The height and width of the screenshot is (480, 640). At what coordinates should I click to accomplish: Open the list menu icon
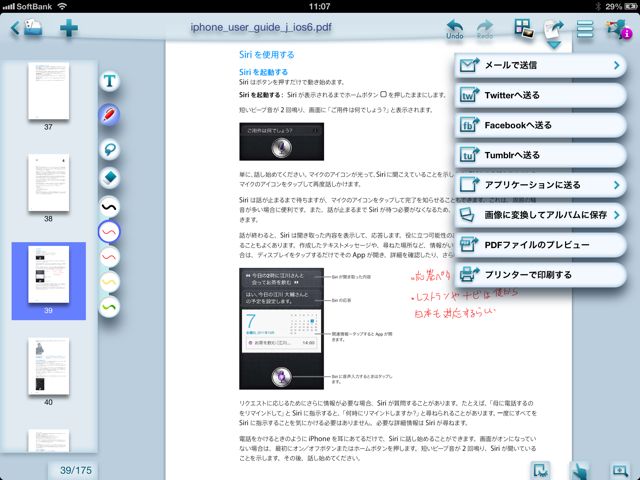(585, 29)
